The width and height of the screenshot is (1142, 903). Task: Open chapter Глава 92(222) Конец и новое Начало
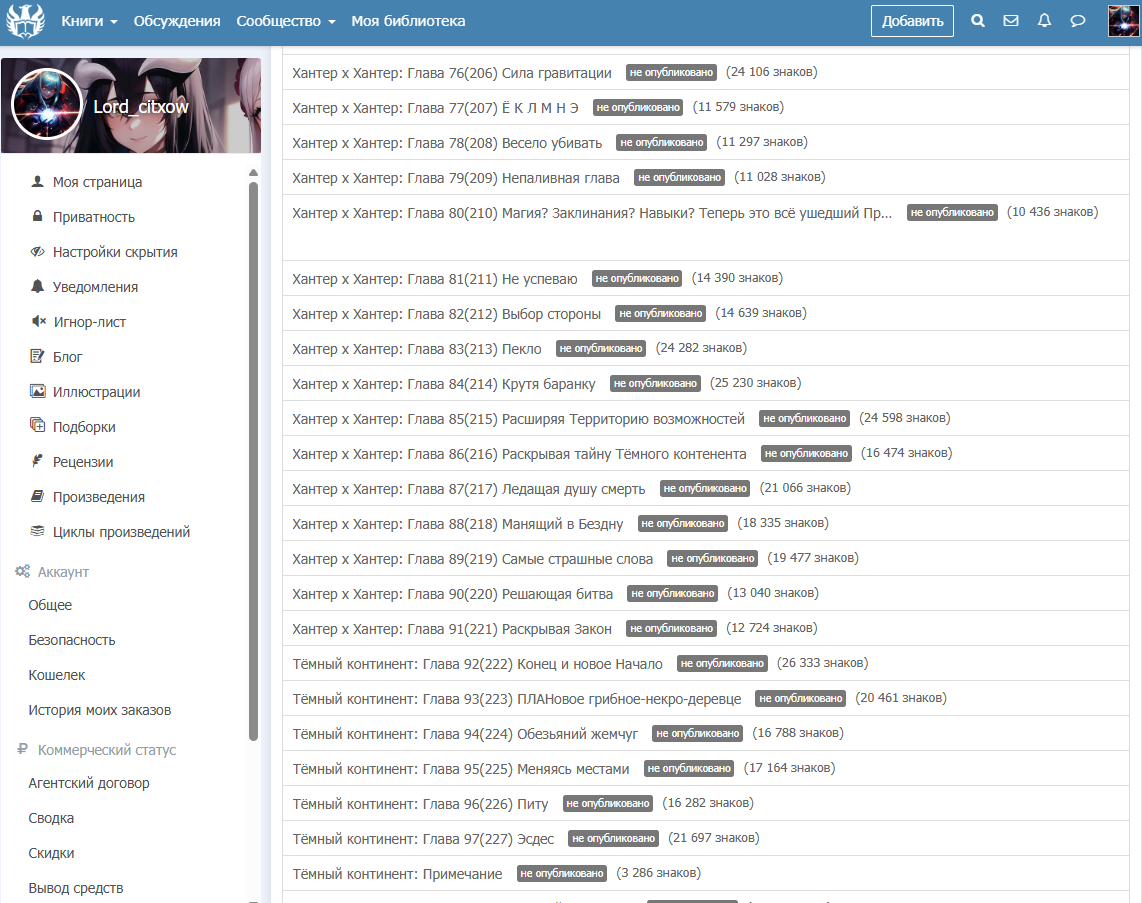pos(477,663)
